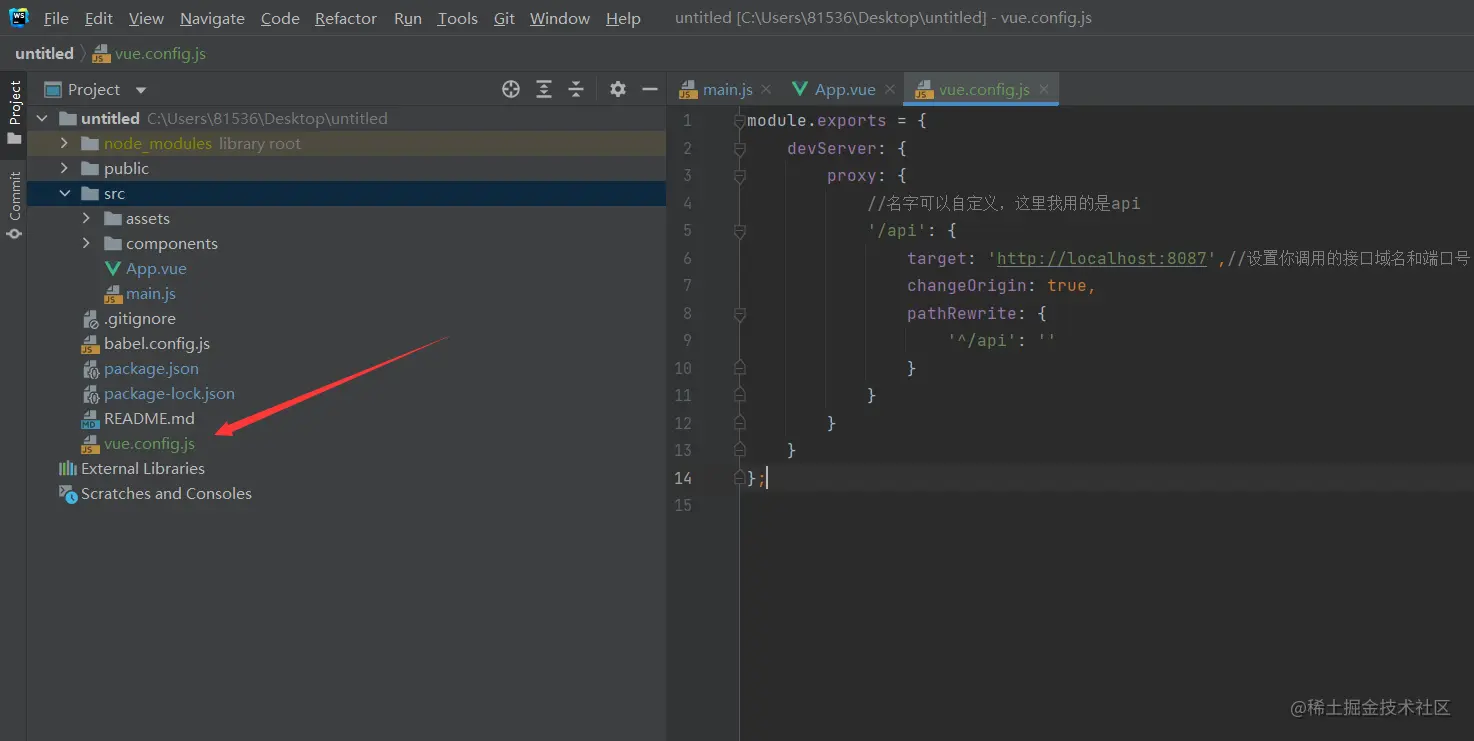Open the Edit menu

point(99,18)
